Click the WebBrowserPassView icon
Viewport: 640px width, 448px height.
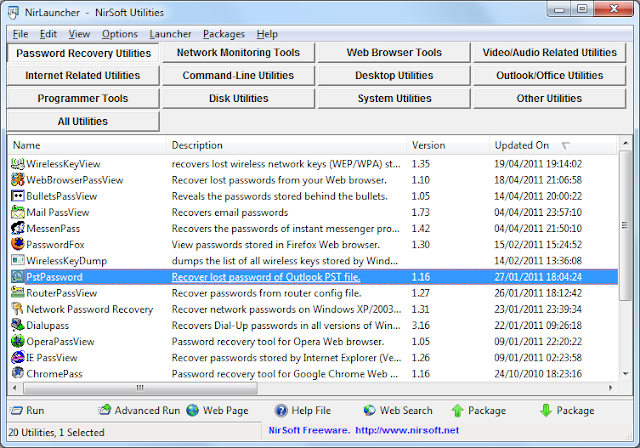click(18, 180)
